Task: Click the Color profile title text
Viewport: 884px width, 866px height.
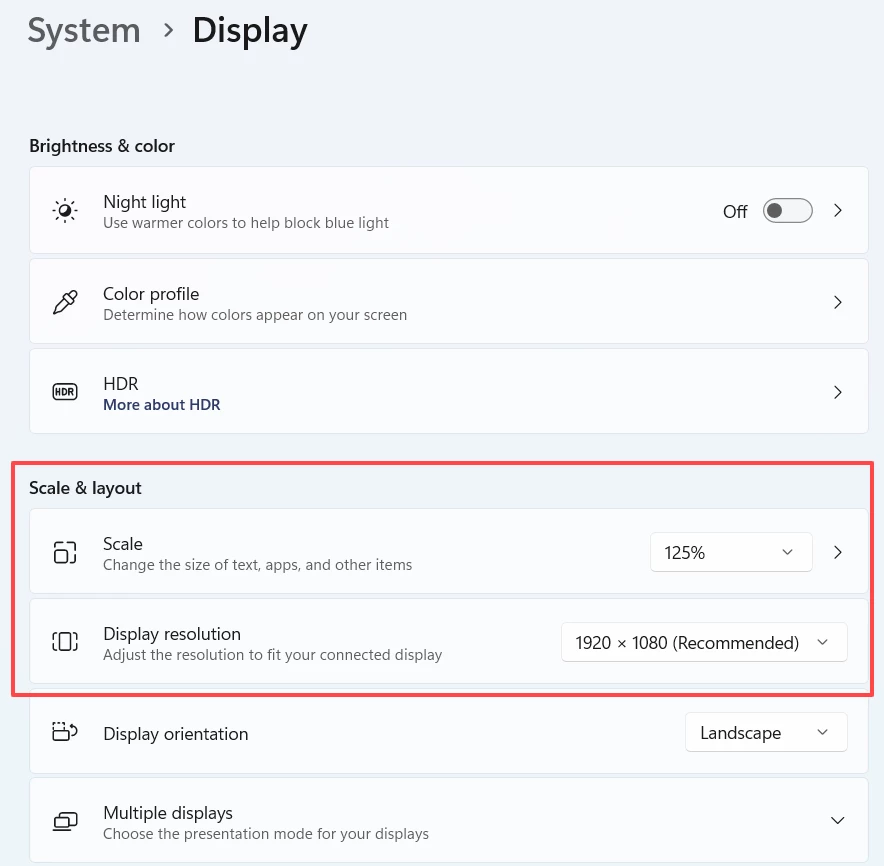Action: (x=151, y=294)
